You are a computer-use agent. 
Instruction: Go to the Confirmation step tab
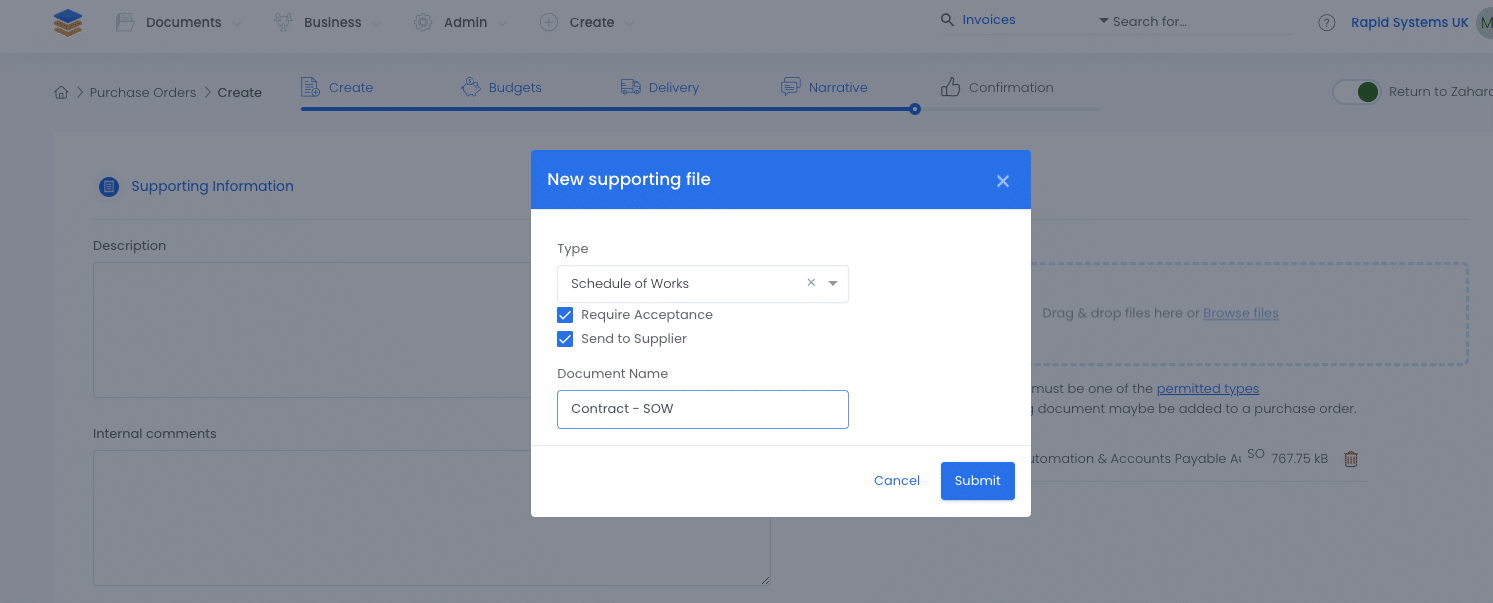click(1011, 87)
